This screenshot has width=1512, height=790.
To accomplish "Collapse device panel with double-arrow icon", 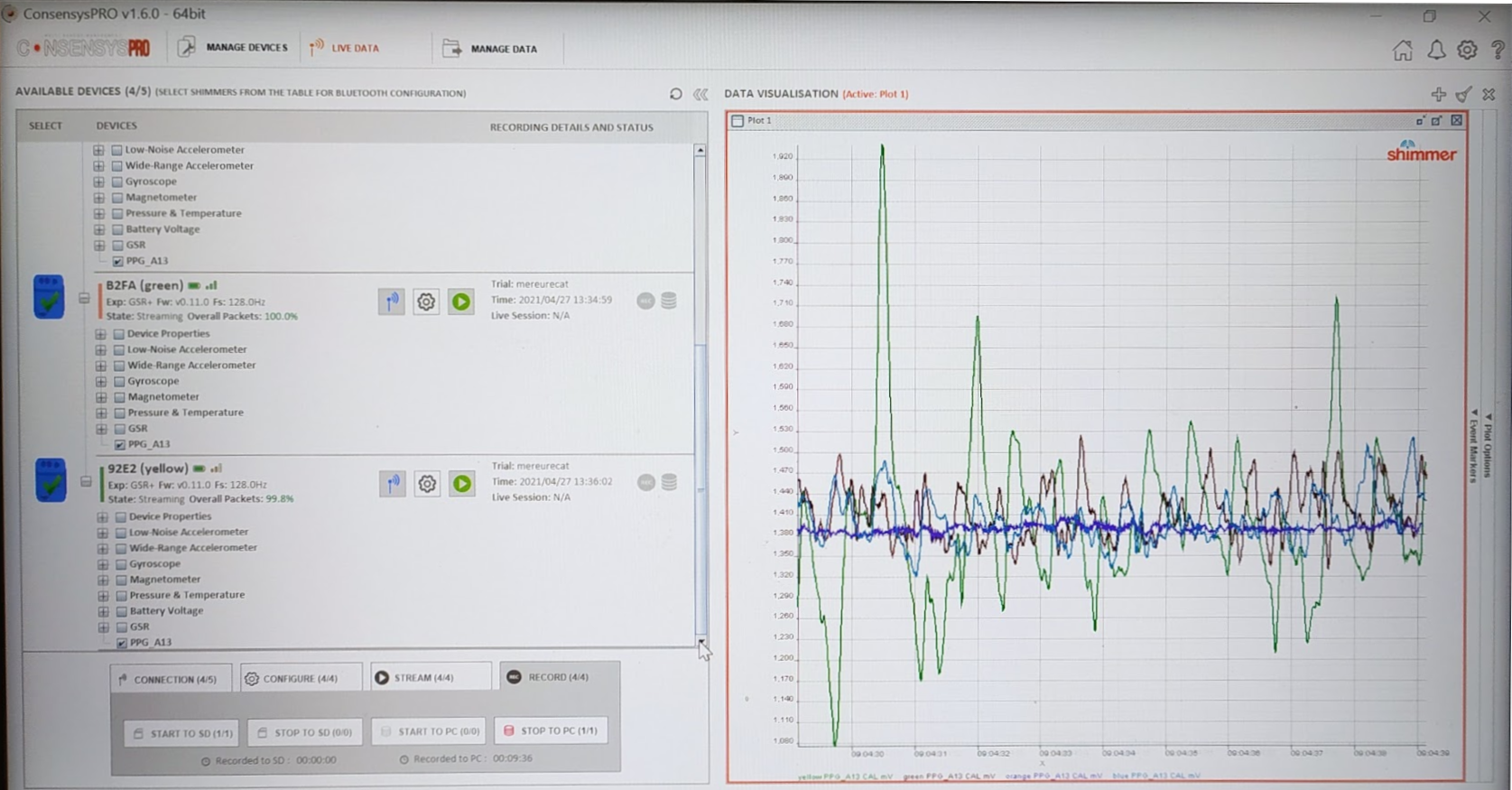I will [x=700, y=94].
